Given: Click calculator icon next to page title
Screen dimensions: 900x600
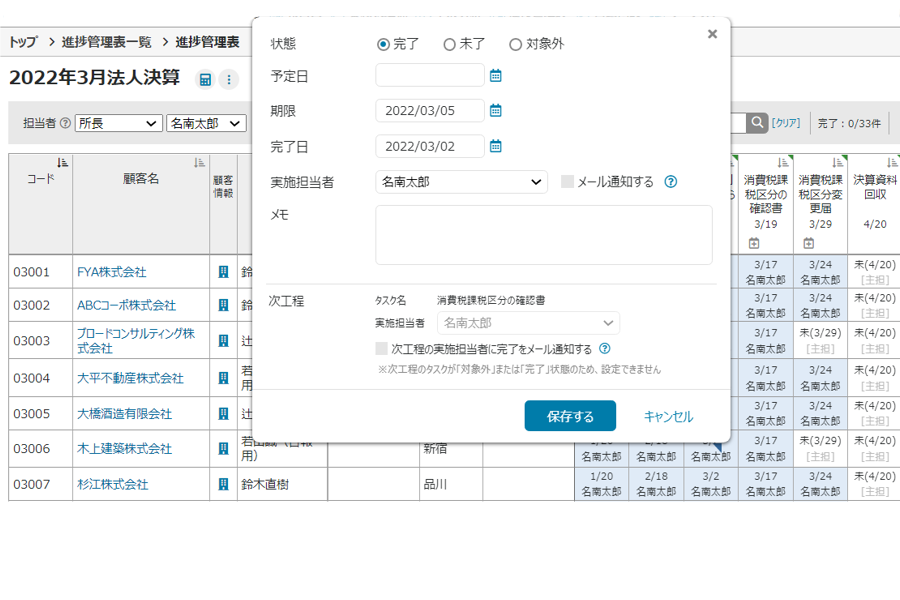Looking at the screenshot, I should coord(205,80).
